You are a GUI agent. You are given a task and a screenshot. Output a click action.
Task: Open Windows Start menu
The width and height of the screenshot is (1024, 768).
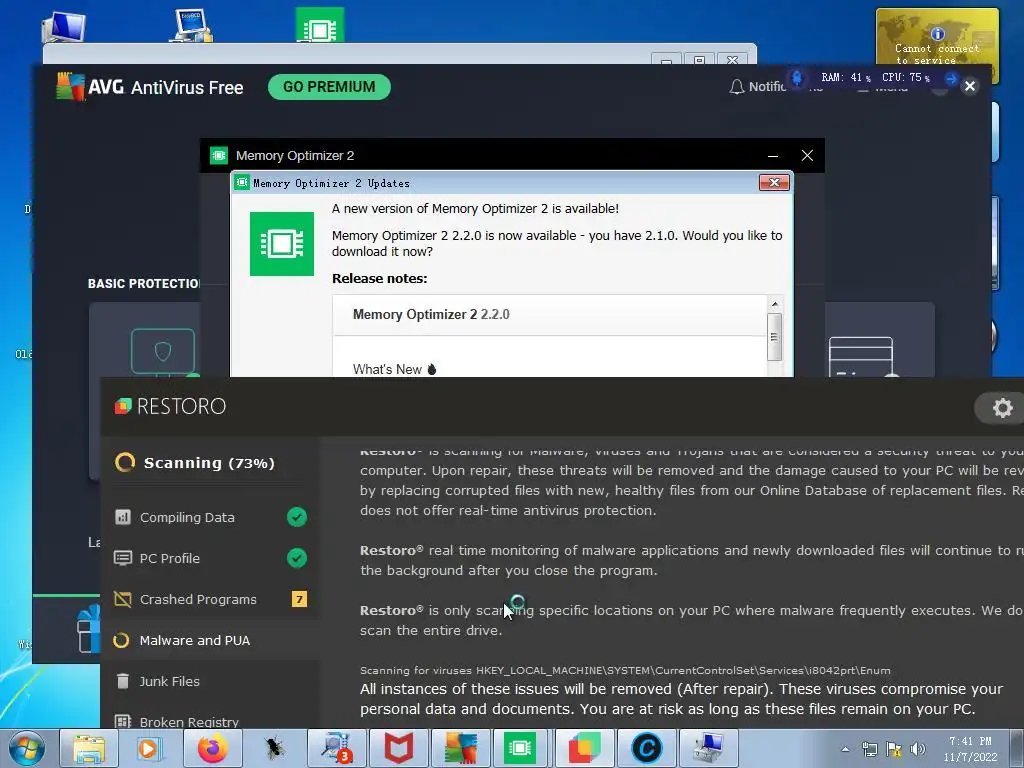tap(25, 748)
